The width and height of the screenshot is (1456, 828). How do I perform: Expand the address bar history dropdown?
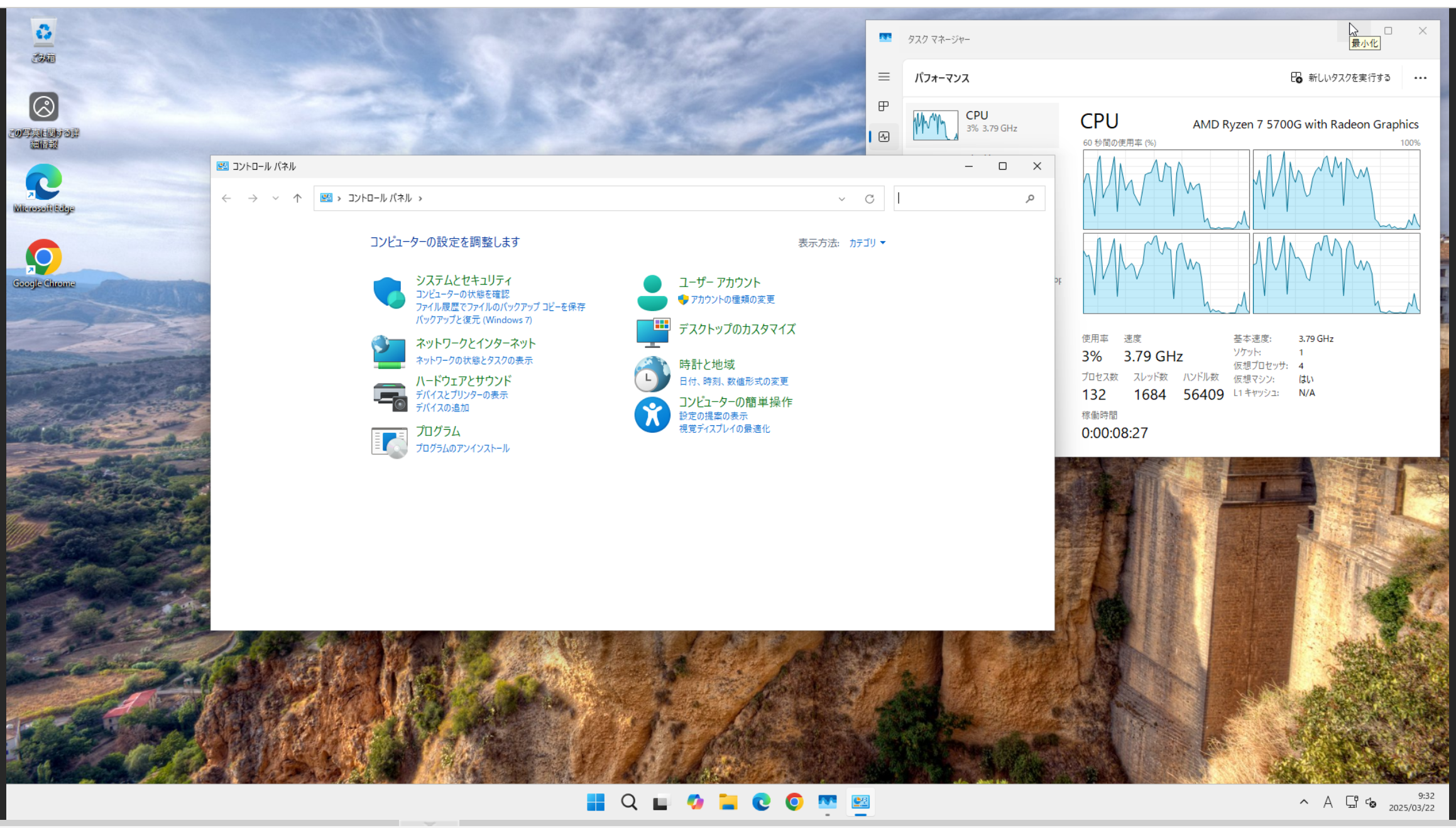coord(841,199)
